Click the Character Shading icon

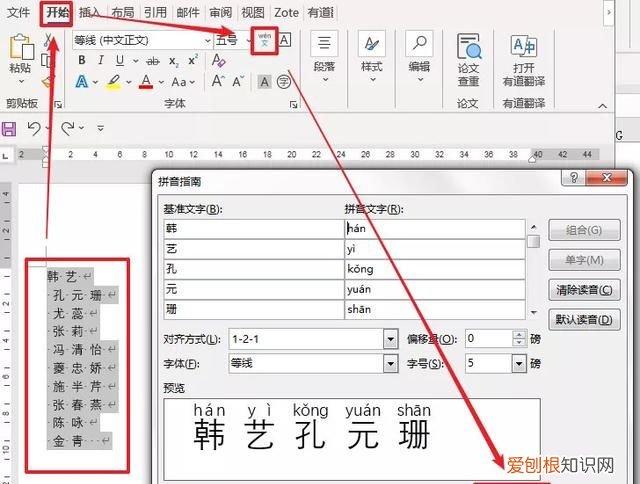point(264,82)
